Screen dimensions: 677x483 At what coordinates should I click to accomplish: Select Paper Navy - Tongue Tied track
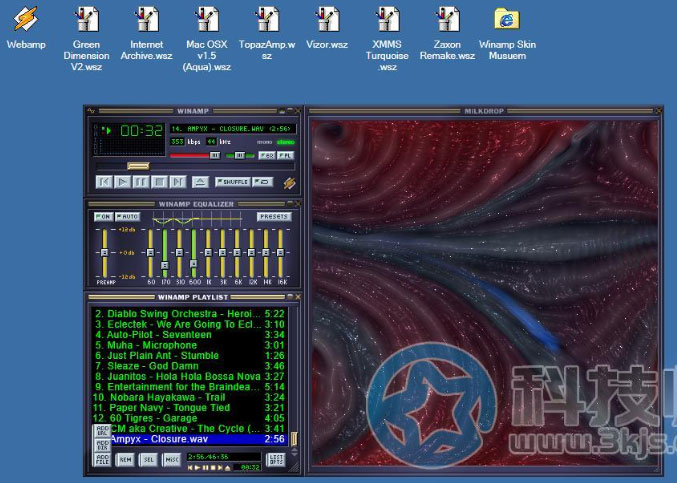[x=189, y=407]
